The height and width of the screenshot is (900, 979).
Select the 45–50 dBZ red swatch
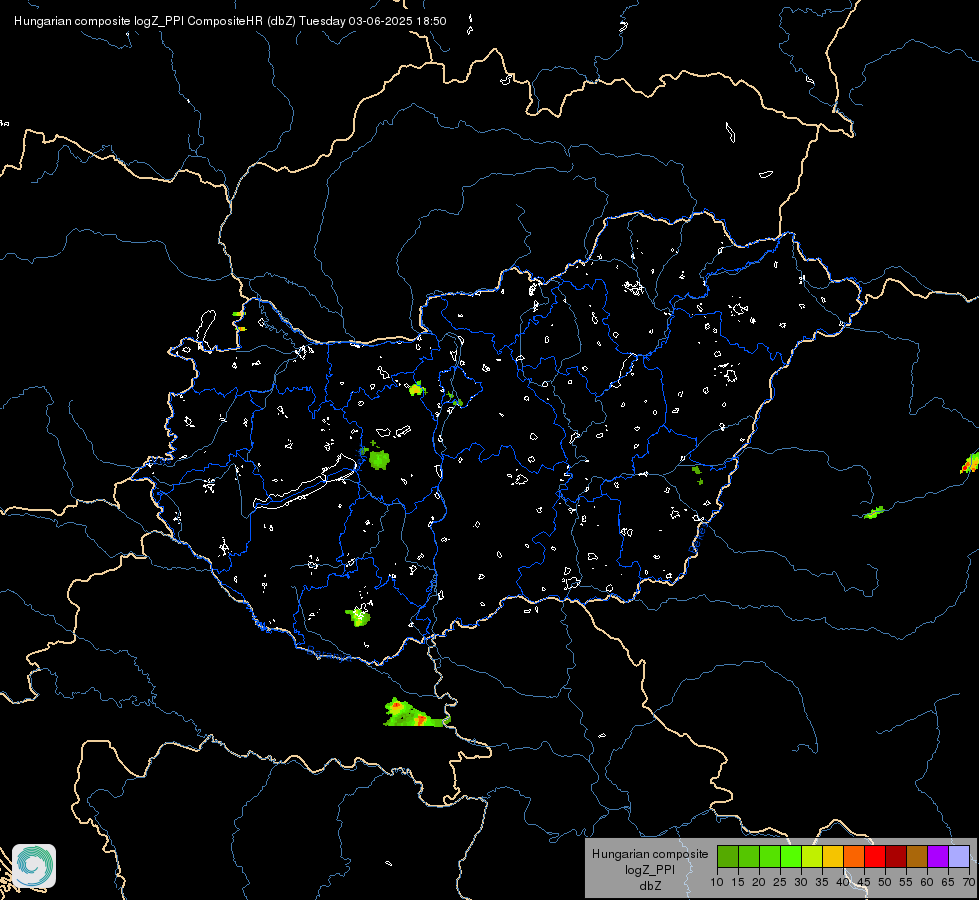coord(875,857)
